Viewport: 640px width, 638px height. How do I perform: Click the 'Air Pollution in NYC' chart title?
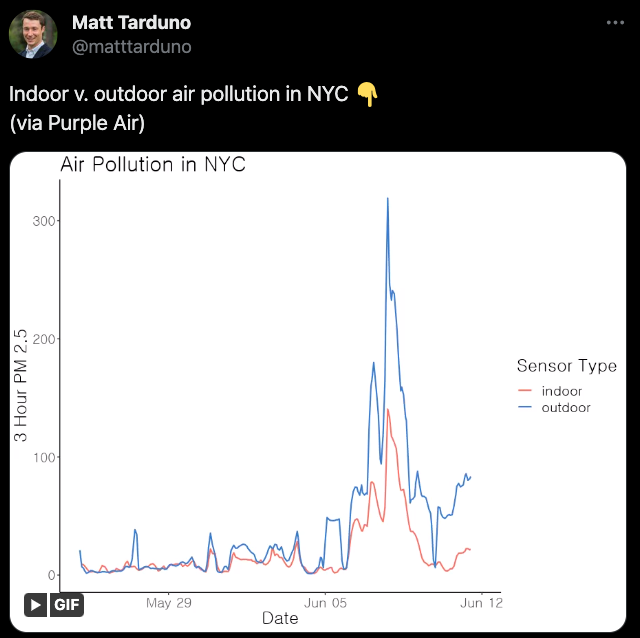[x=153, y=165]
